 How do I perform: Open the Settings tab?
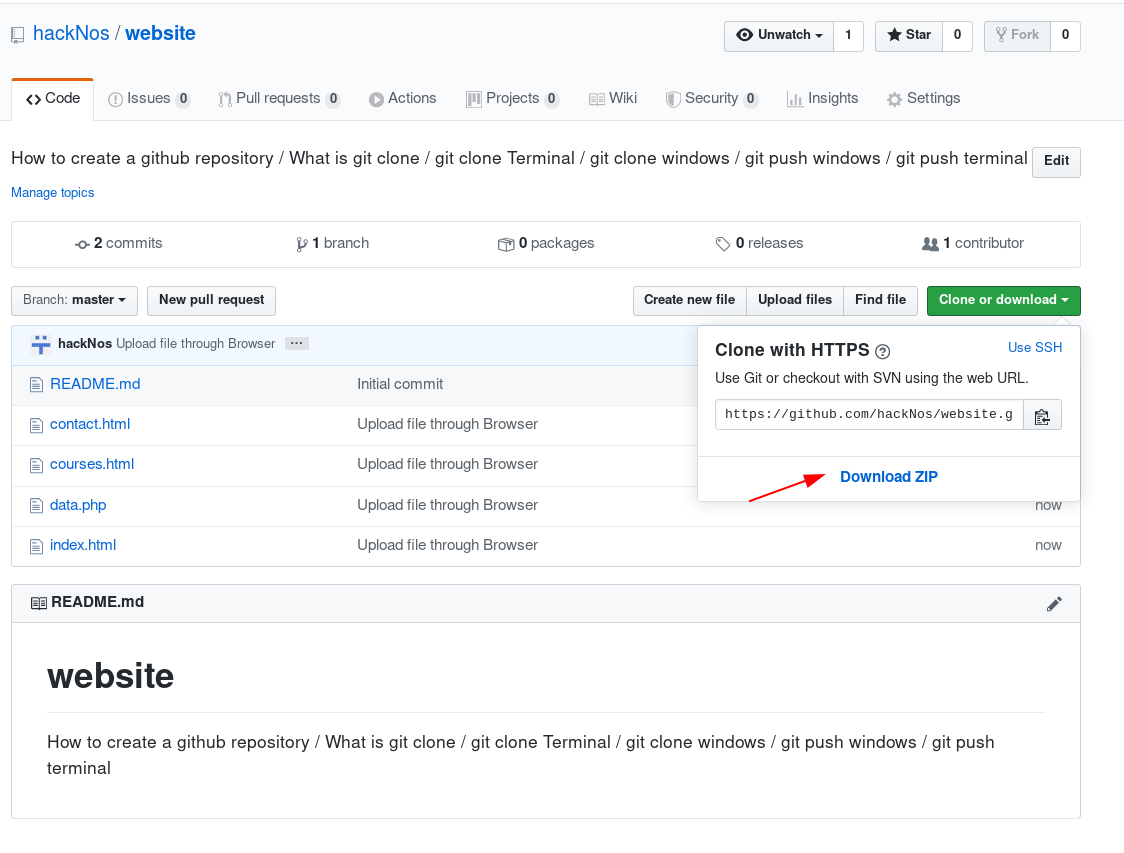pos(923,98)
